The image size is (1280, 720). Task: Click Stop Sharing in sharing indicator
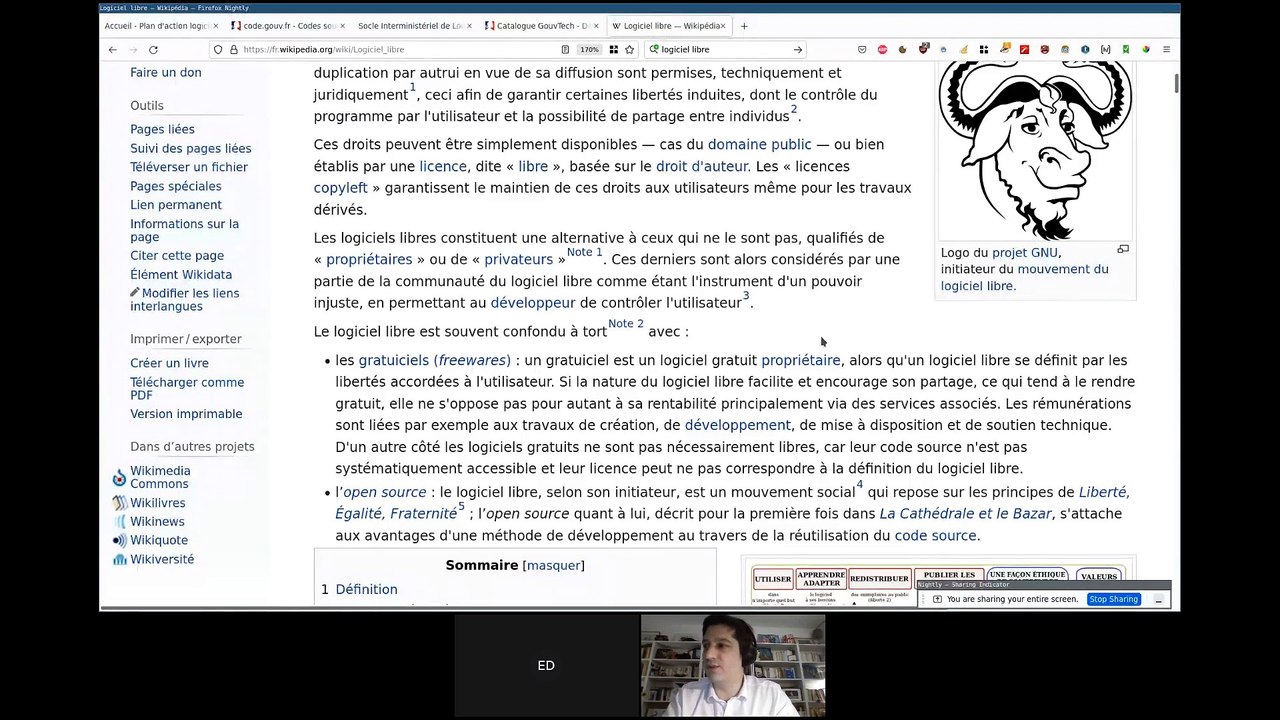click(1113, 599)
